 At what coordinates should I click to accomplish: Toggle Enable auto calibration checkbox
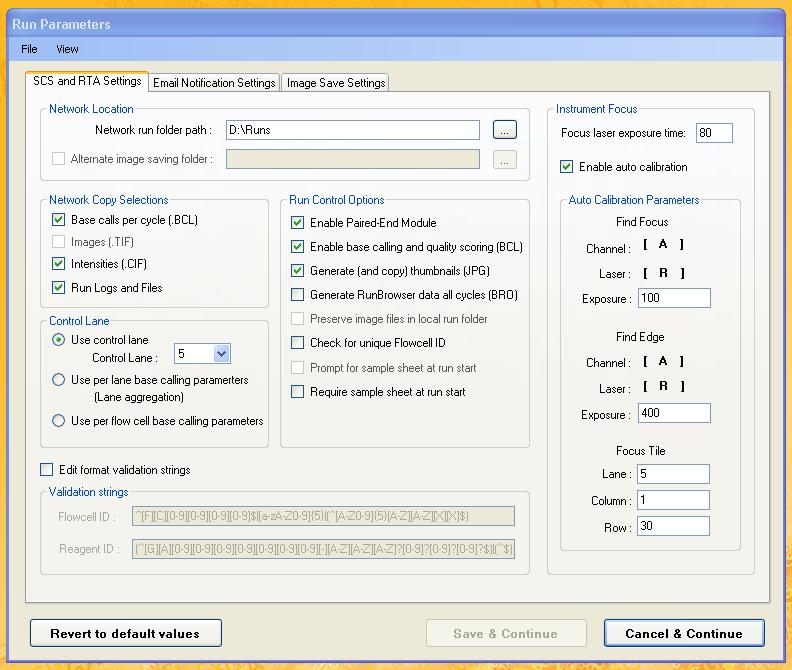[566, 166]
